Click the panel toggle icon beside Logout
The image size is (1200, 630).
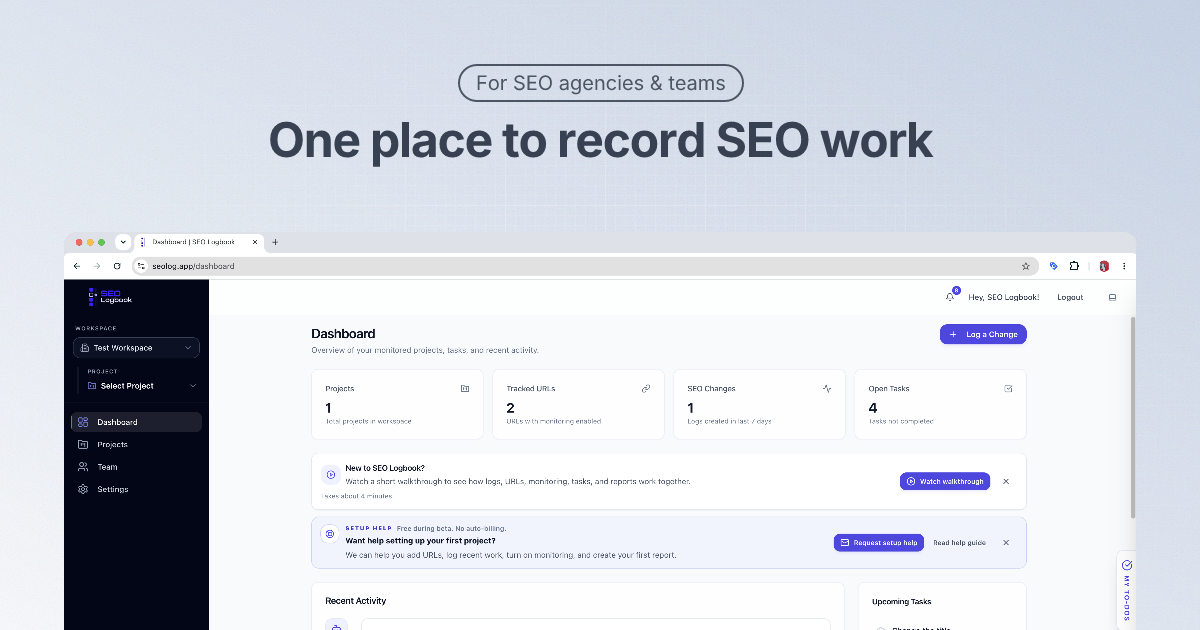(1112, 297)
